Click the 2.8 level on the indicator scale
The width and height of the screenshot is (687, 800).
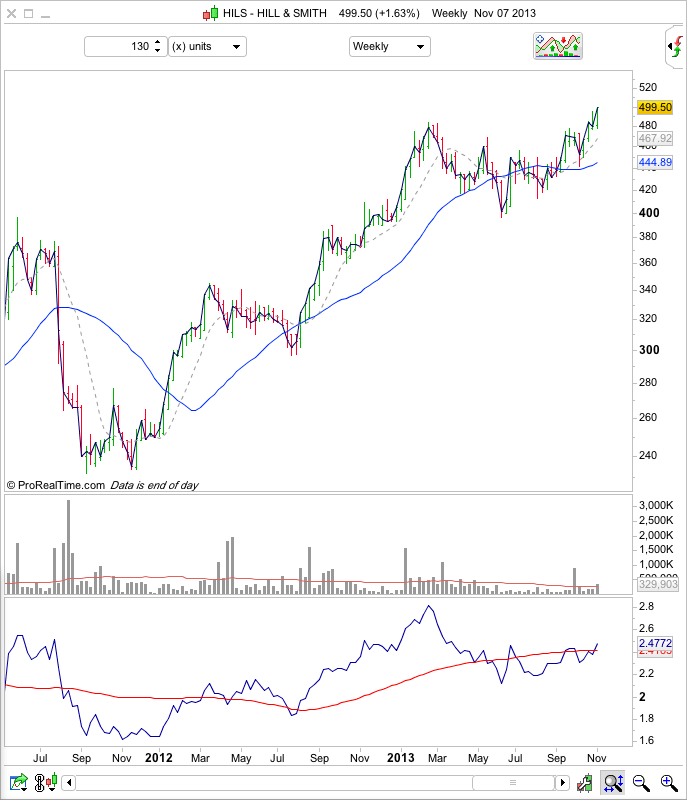[646, 606]
